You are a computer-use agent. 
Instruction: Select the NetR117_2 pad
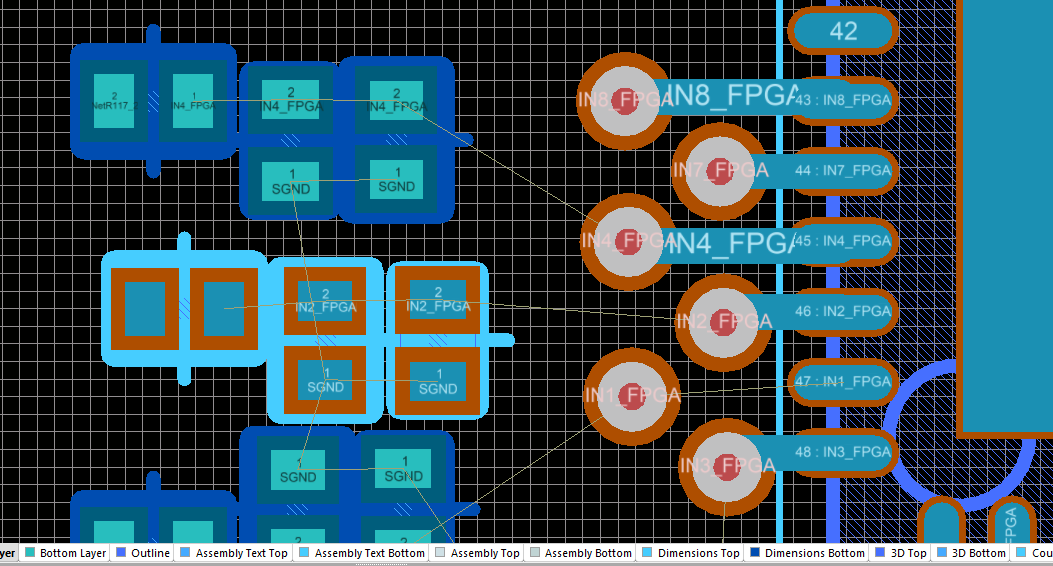(x=113, y=101)
